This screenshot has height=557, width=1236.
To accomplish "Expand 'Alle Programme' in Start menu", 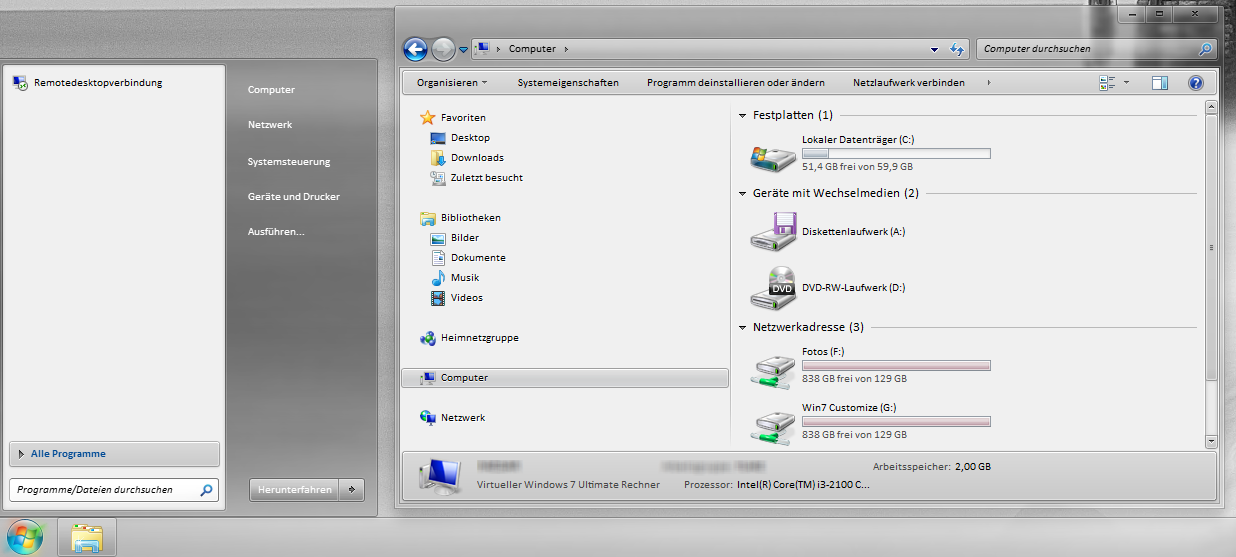I will pyautogui.click(x=114, y=454).
